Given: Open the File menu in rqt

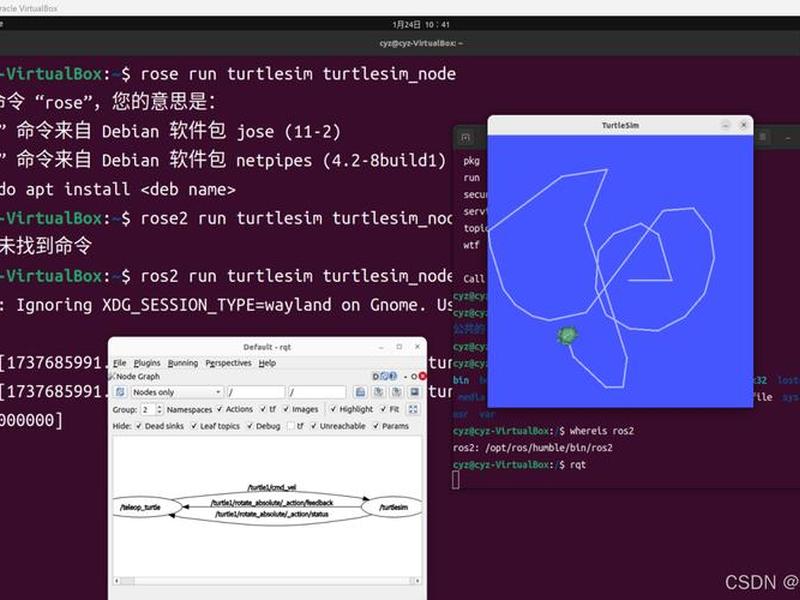Looking at the screenshot, I should (119, 363).
